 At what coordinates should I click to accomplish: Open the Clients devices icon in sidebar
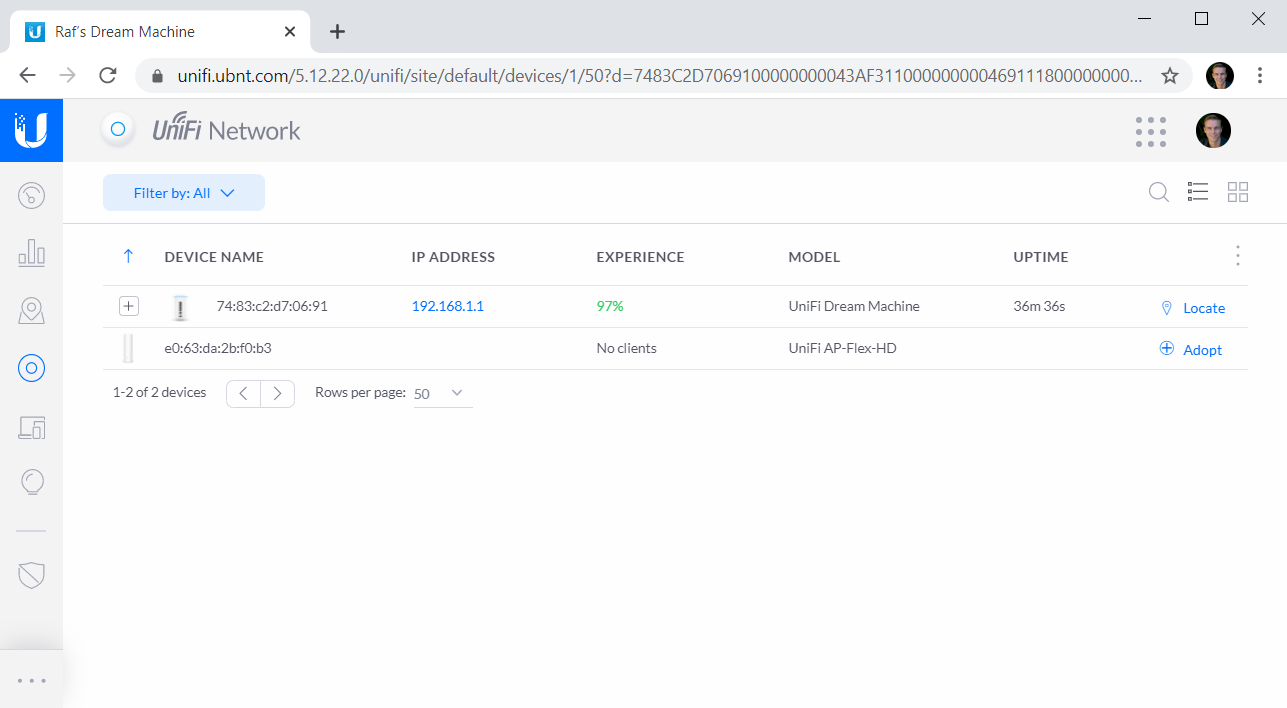31,428
